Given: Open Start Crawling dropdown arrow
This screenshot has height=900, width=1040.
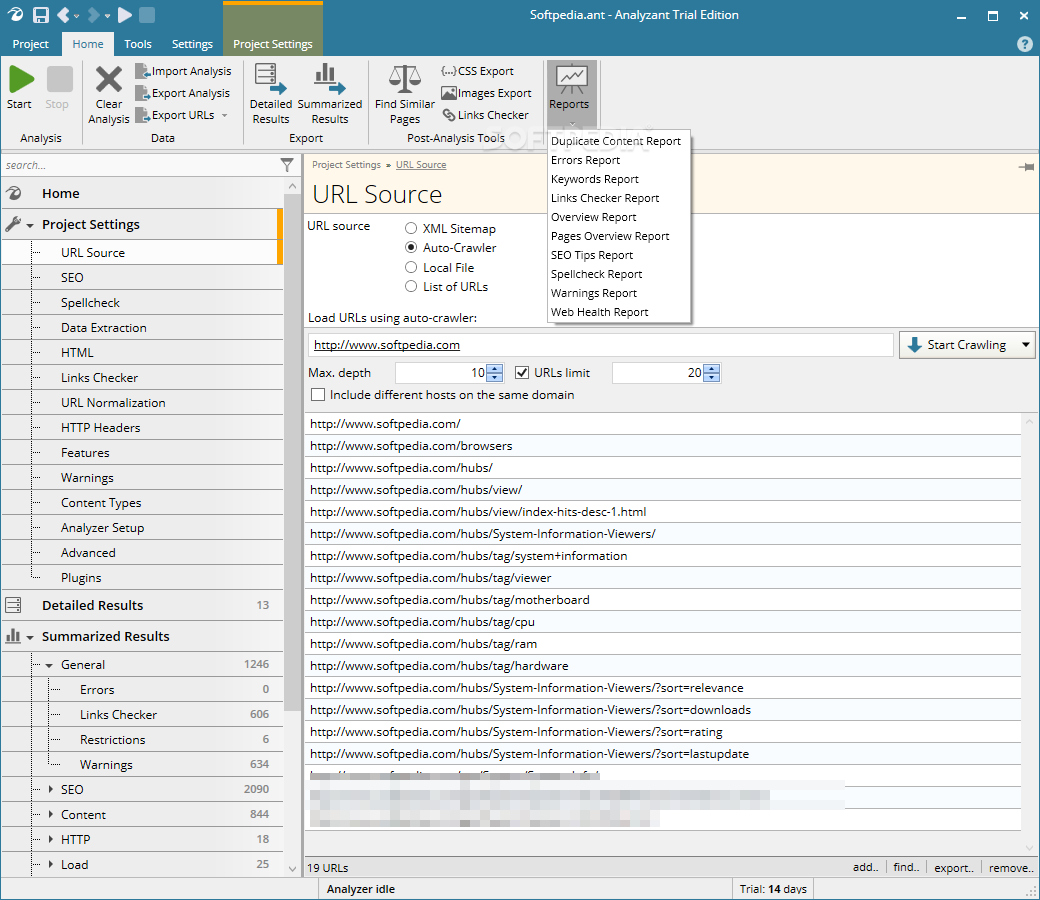Looking at the screenshot, I should (x=1025, y=345).
